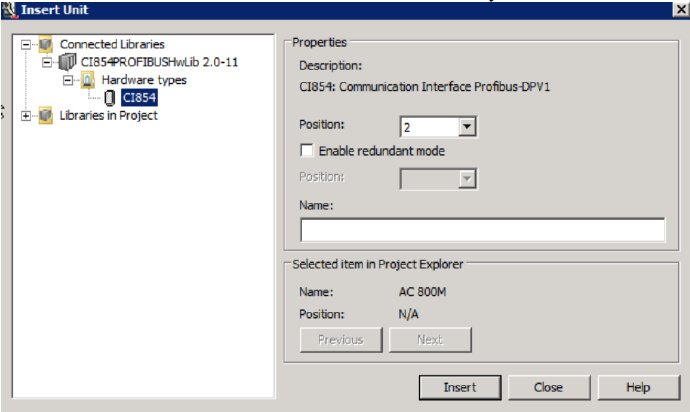The image size is (690, 412).
Task: Enable redundant mode checkbox
Action: point(307,151)
